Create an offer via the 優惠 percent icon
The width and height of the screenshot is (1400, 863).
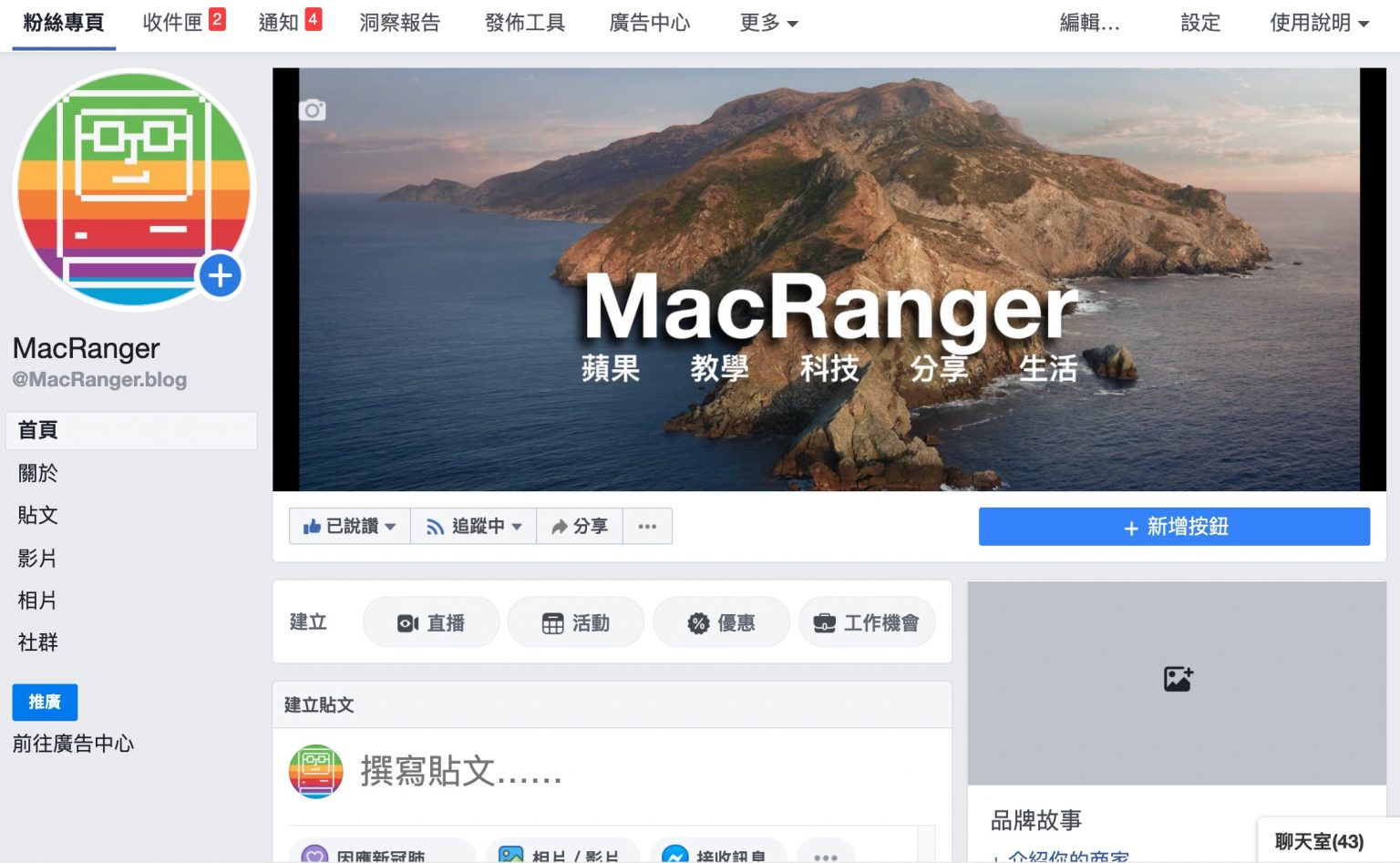pos(697,622)
